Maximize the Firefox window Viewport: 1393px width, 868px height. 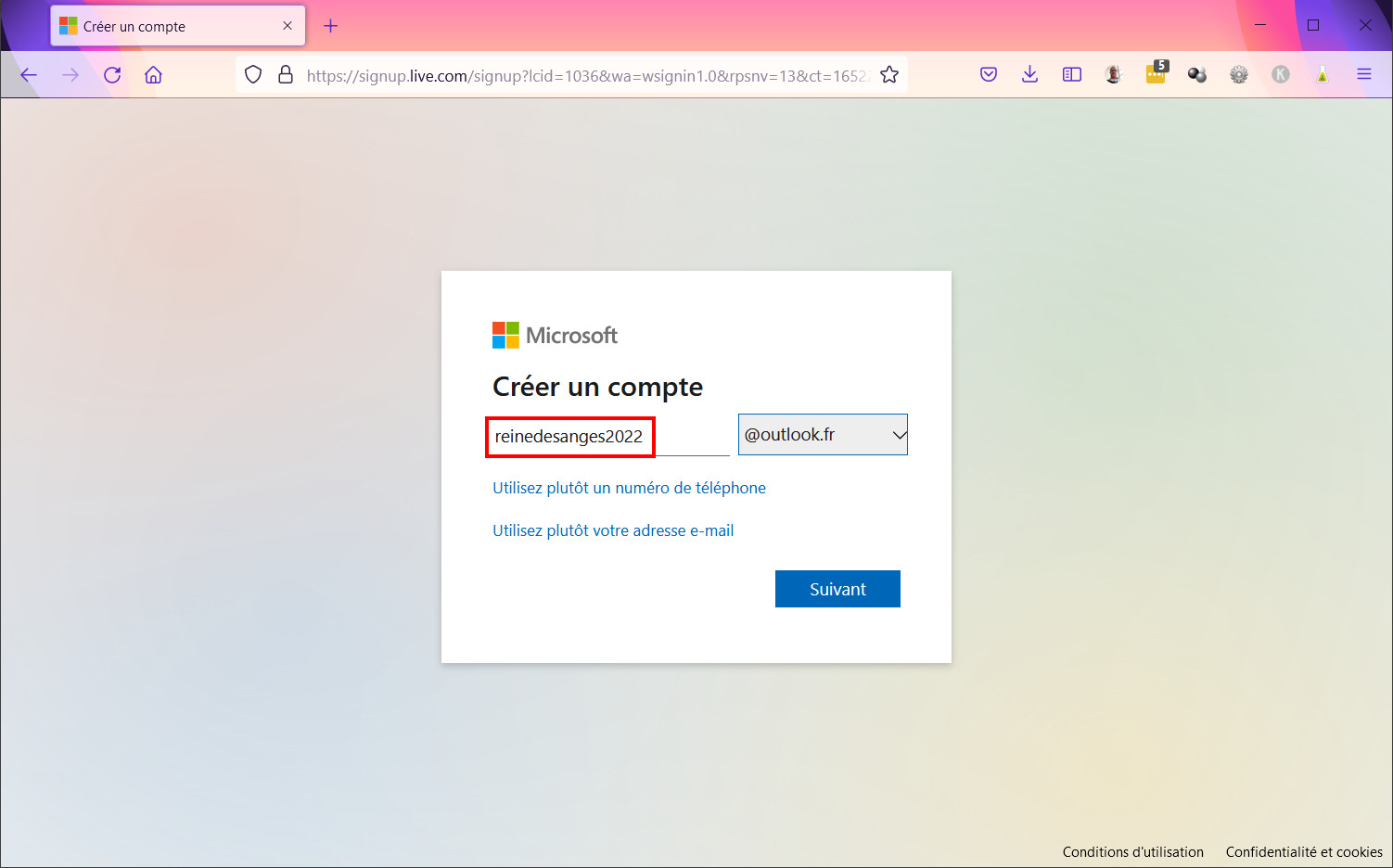pos(1313,25)
